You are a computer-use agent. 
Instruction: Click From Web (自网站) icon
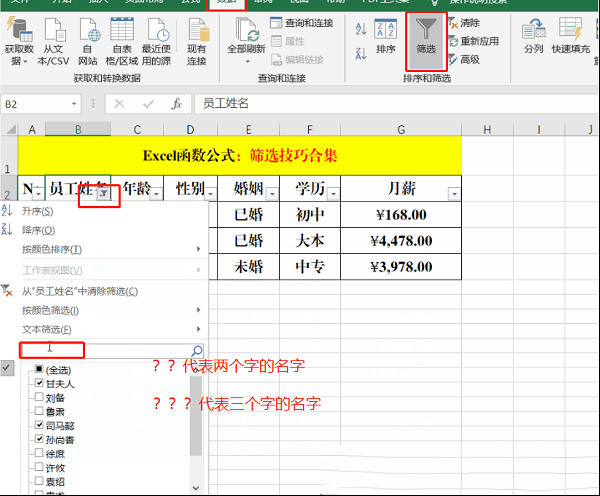tap(88, 41)
